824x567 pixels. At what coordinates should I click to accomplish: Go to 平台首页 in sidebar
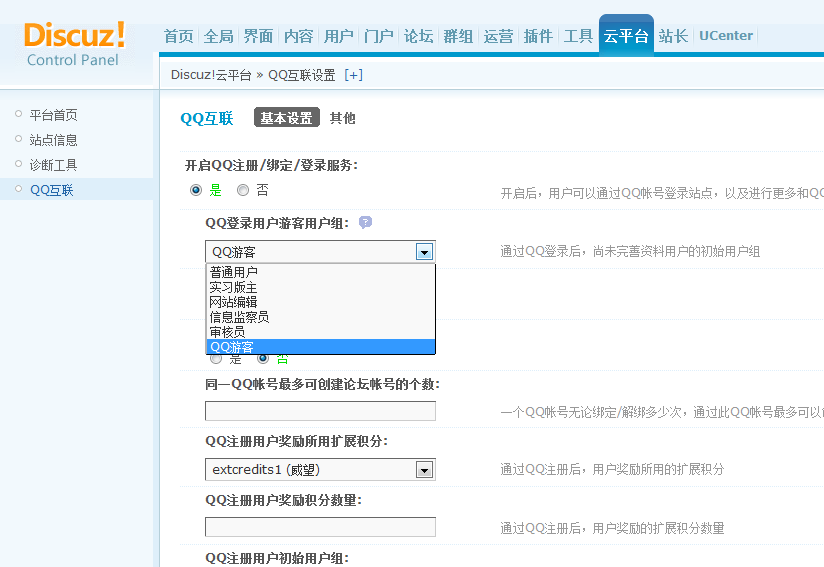tap(53, 115)
